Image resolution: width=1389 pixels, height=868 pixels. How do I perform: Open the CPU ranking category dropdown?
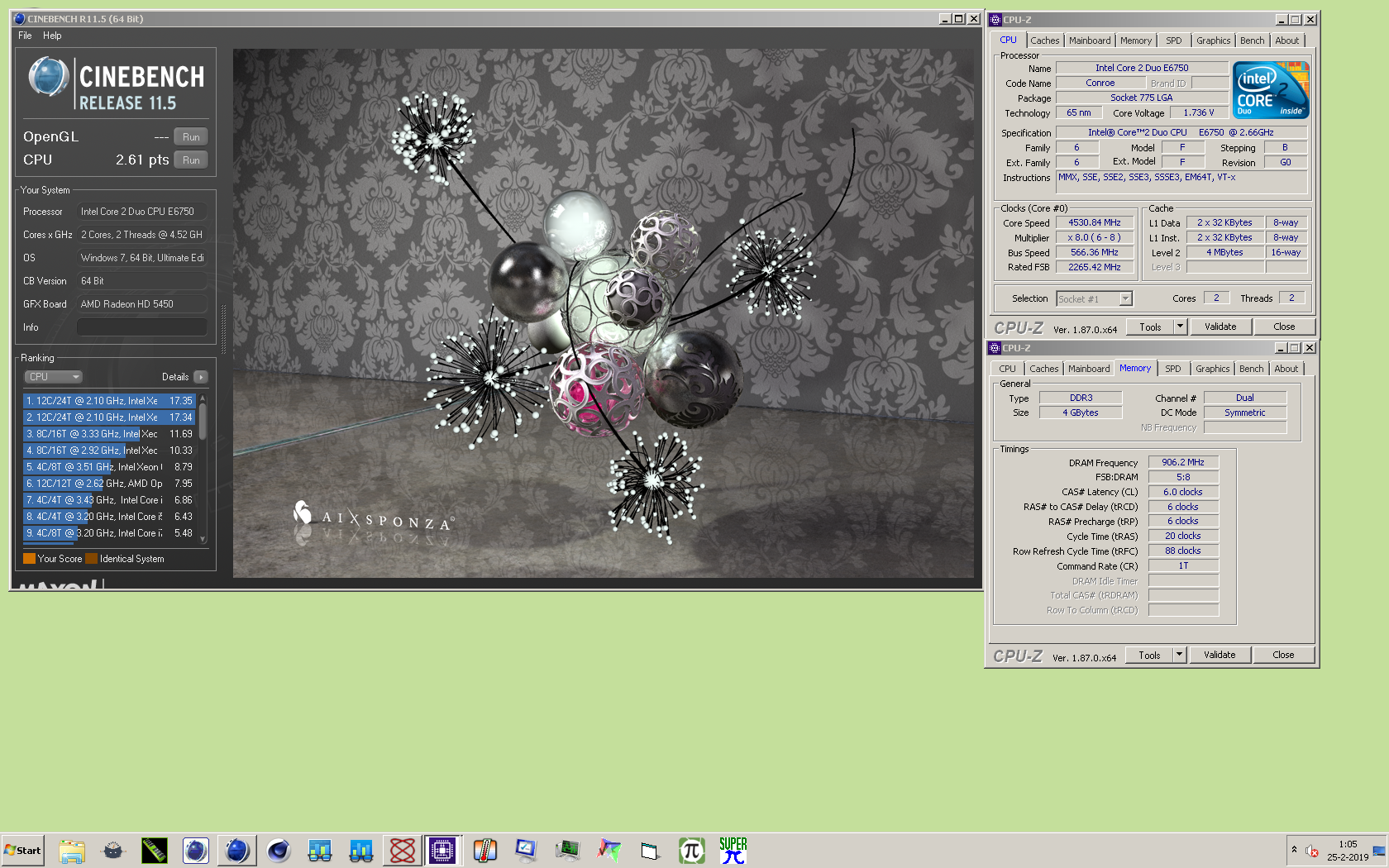[53, 377]
